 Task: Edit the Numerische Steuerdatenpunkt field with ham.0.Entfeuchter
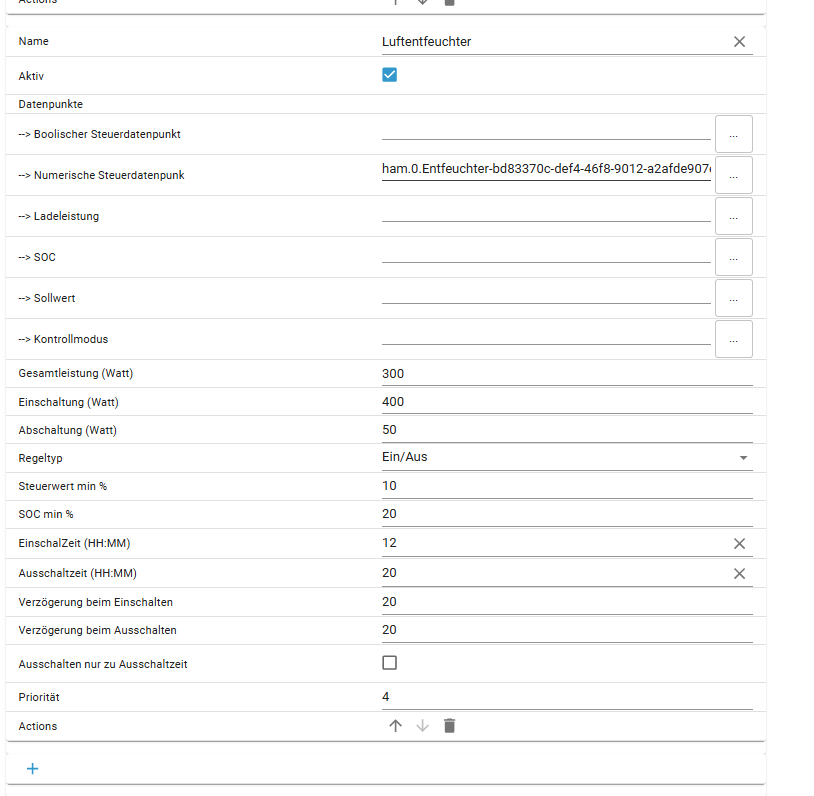click(x=546, y=169)
